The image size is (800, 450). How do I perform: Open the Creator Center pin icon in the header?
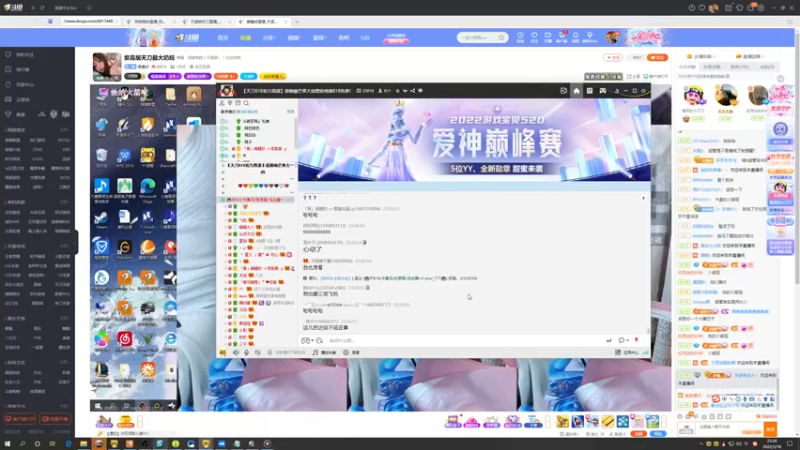point(589,37)
